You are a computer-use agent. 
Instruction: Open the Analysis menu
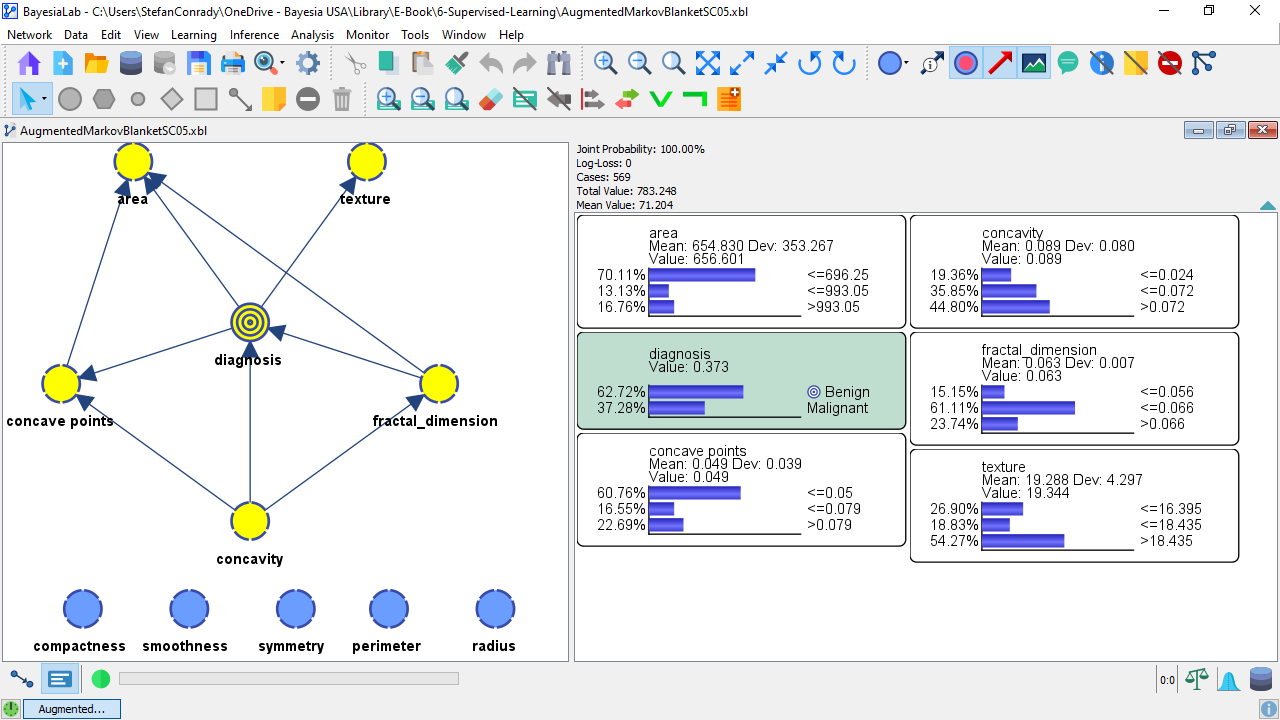coord(313,34)
